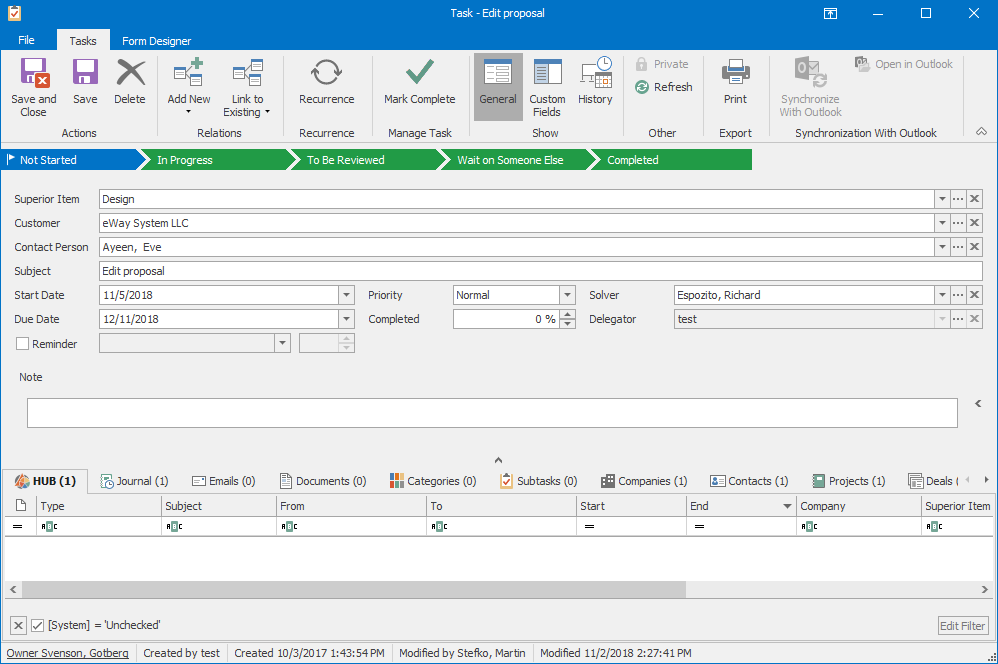
Task: Open the Recurrence settings icon
Action: (x=327, y=73)
